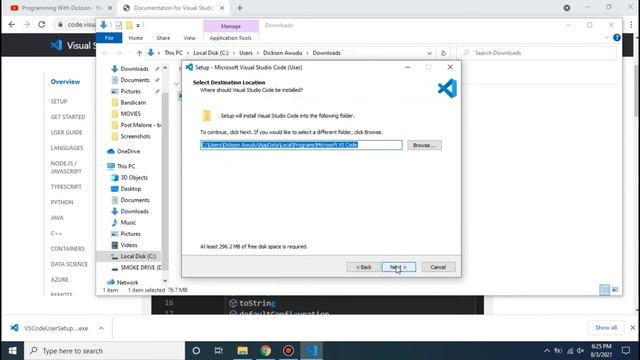Switch to the Home ribbon tab
Screen dimensions: 640x360
(136, 38)
